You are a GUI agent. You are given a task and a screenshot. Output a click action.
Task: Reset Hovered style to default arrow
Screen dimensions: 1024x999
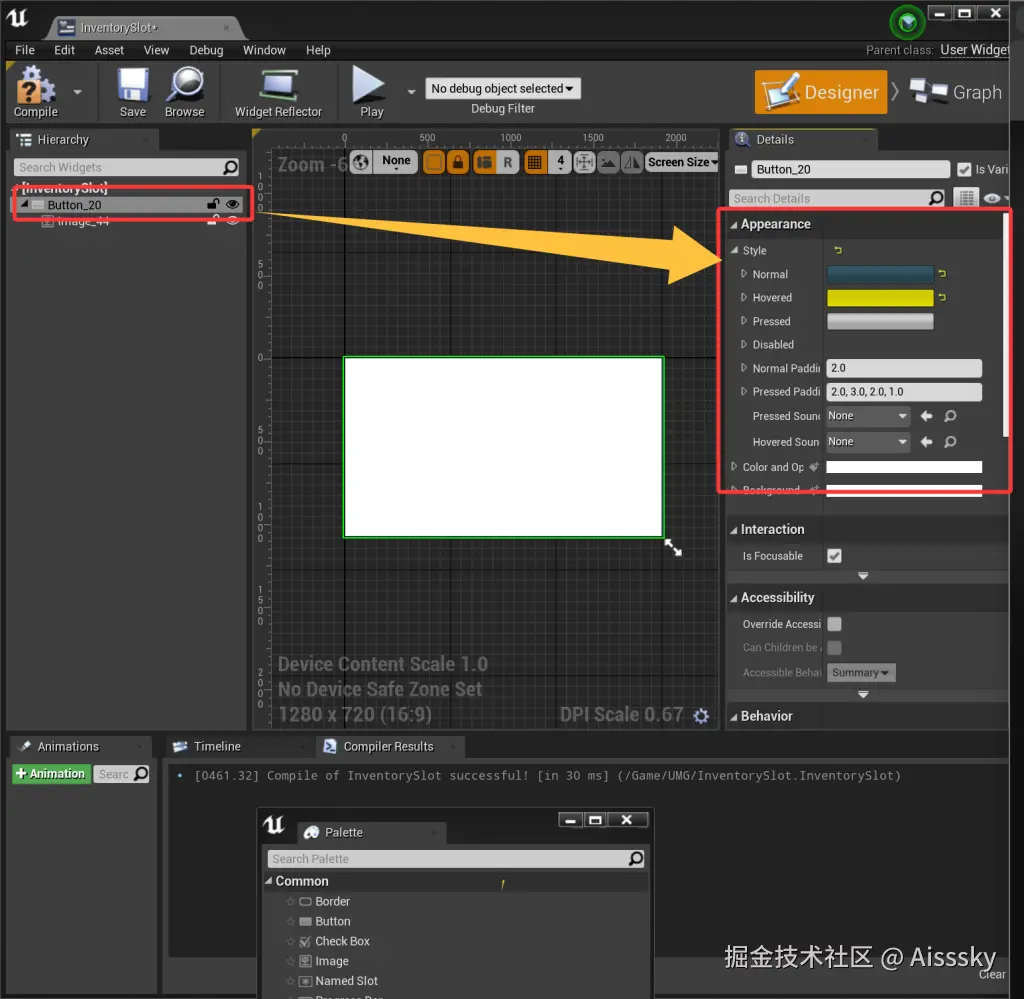click(x=942, y=297)
